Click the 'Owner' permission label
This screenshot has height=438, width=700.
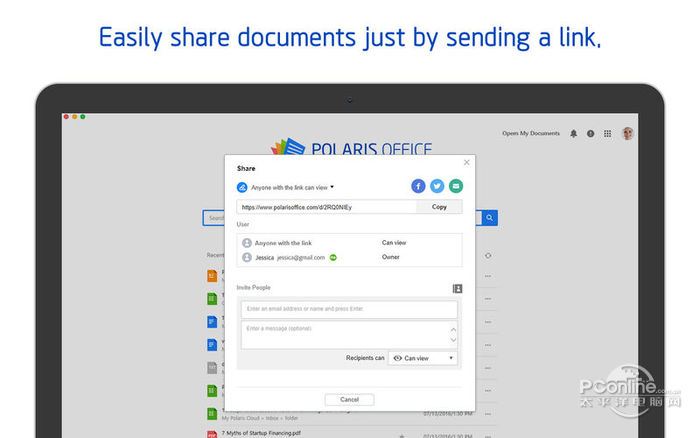coord(391,257)
